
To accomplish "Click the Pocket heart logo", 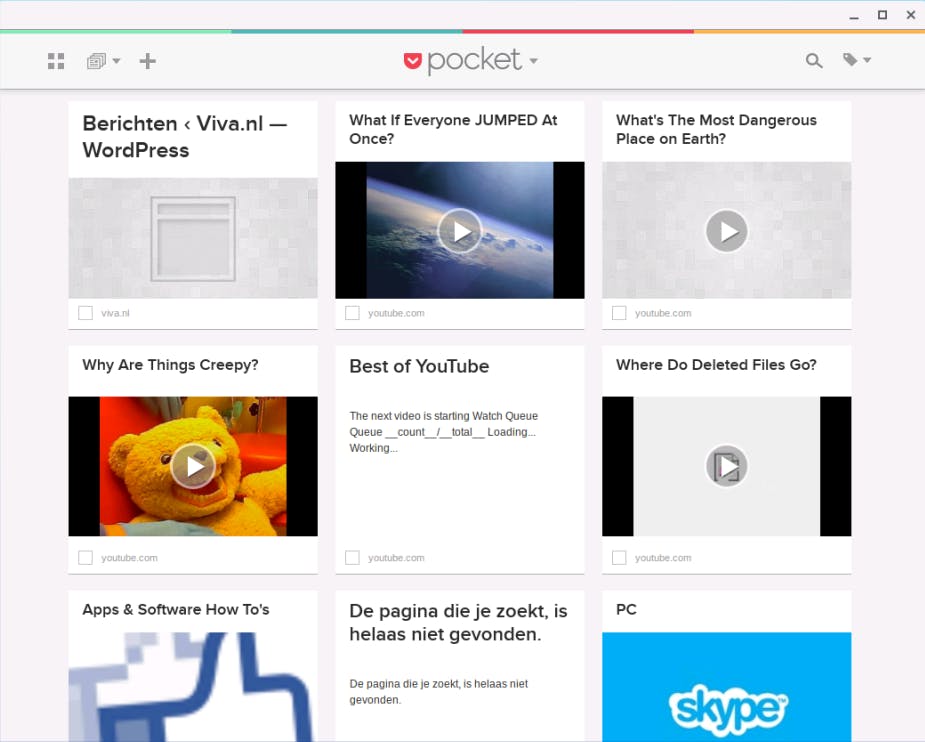I will (412, 61).
